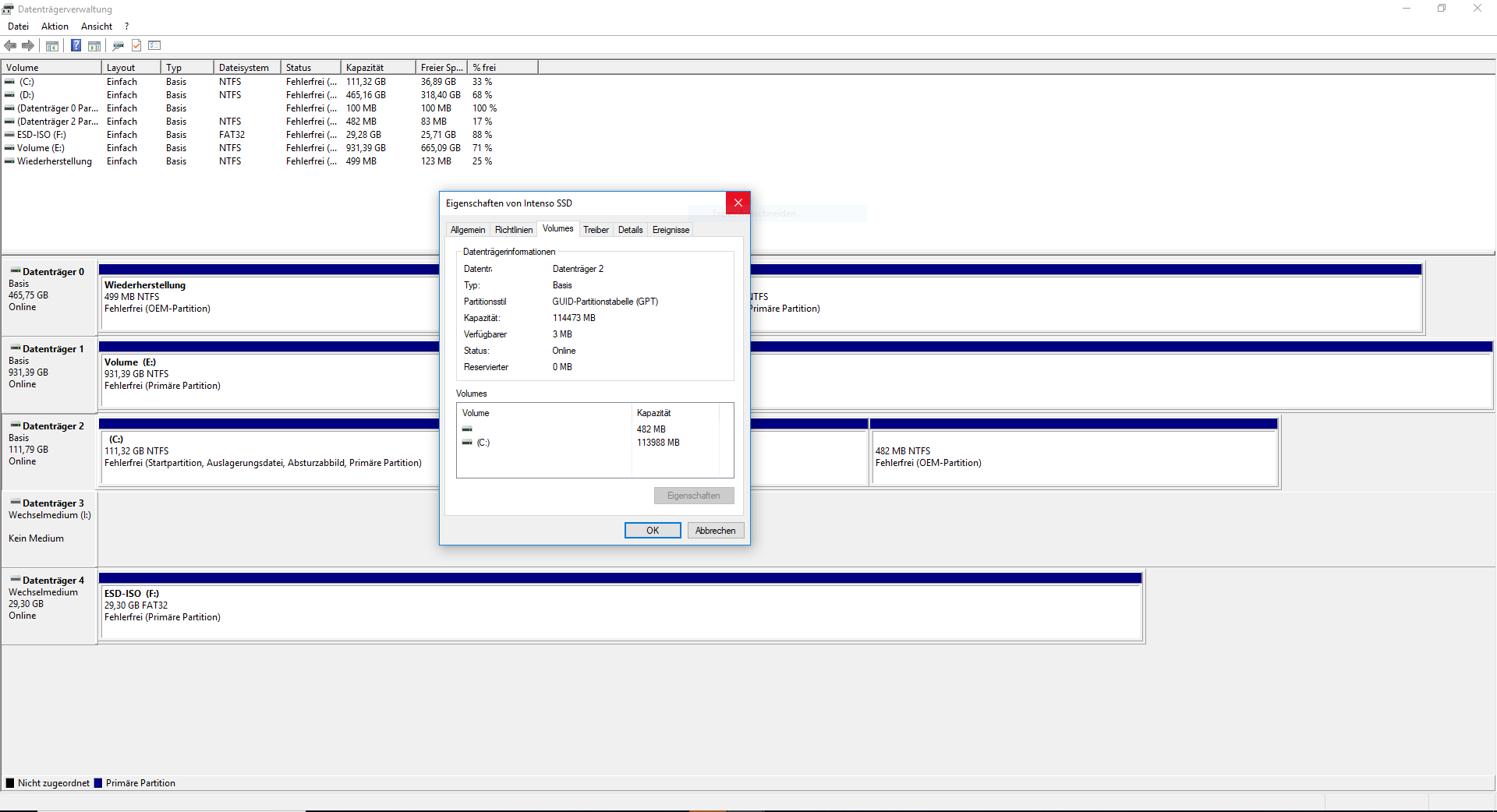Click the Volume column header in main list

click(x=51, y=68)
